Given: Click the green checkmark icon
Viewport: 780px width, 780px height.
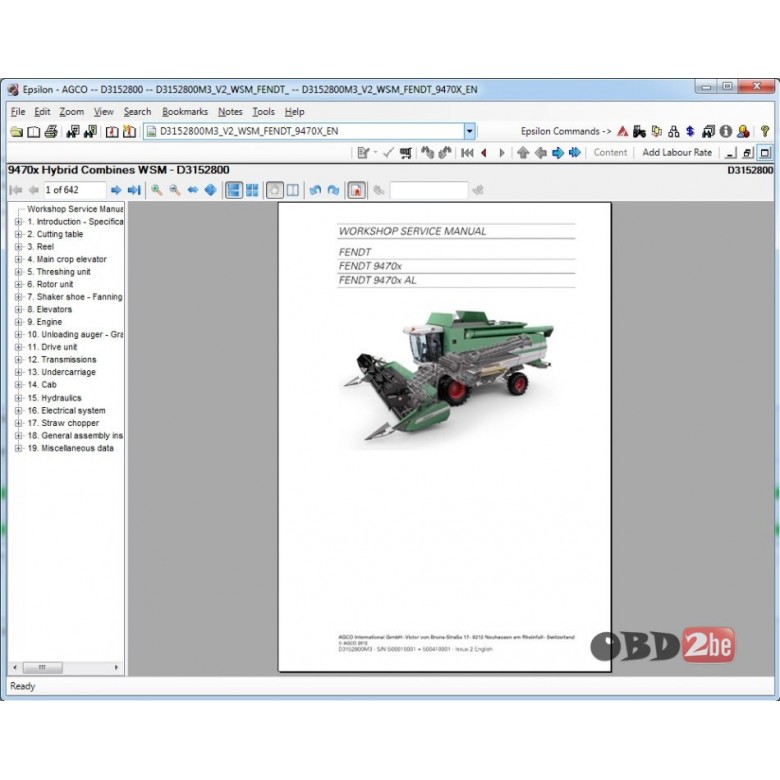Looking at the screenshot, I should 389,153.
